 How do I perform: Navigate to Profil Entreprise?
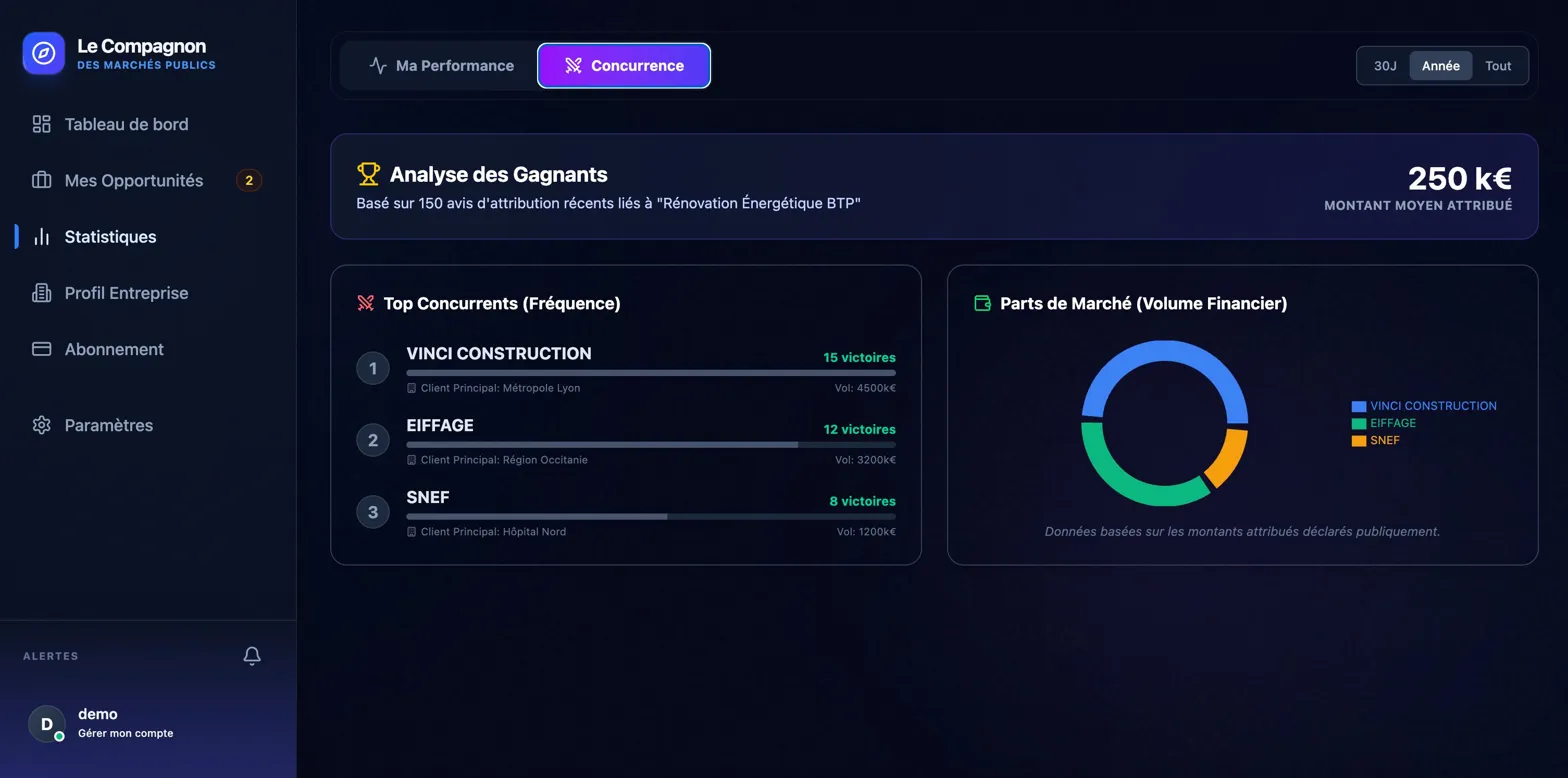(x=148, y=293)
